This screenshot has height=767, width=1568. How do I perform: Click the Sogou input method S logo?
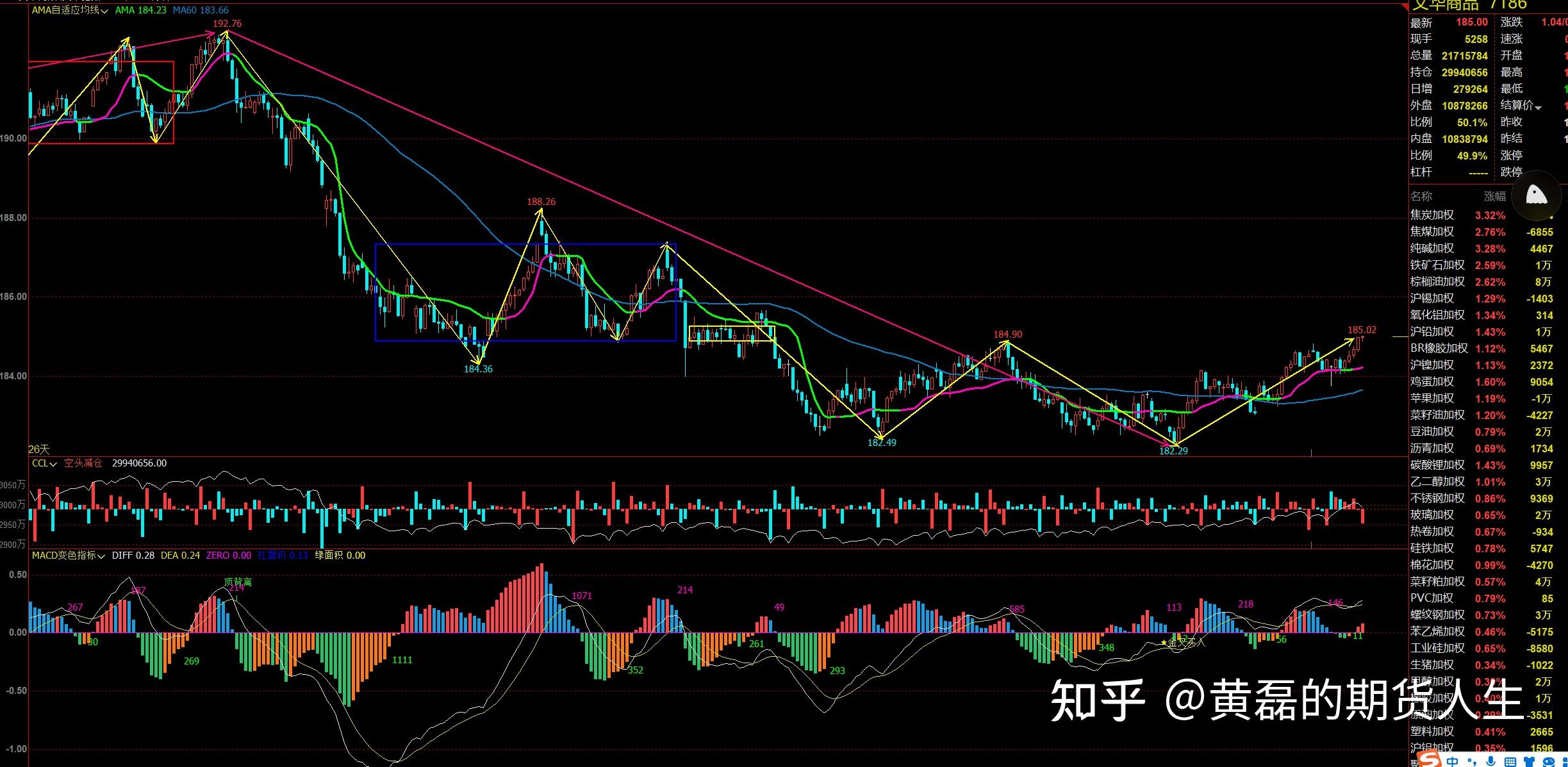[x=1429, y=759]
